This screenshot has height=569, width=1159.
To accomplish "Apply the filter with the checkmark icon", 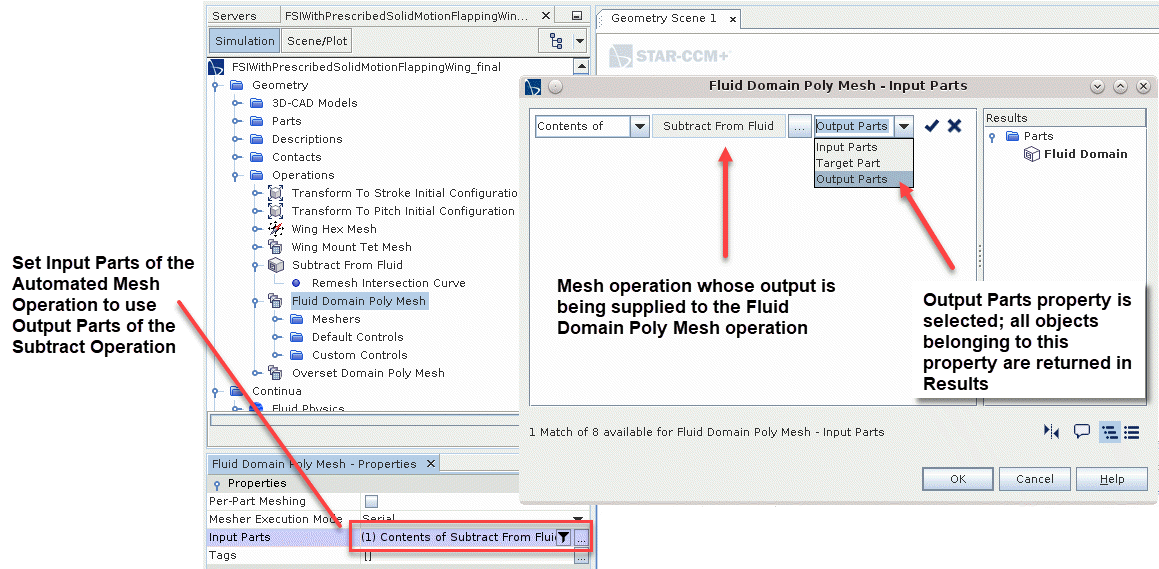I will 932,126.
